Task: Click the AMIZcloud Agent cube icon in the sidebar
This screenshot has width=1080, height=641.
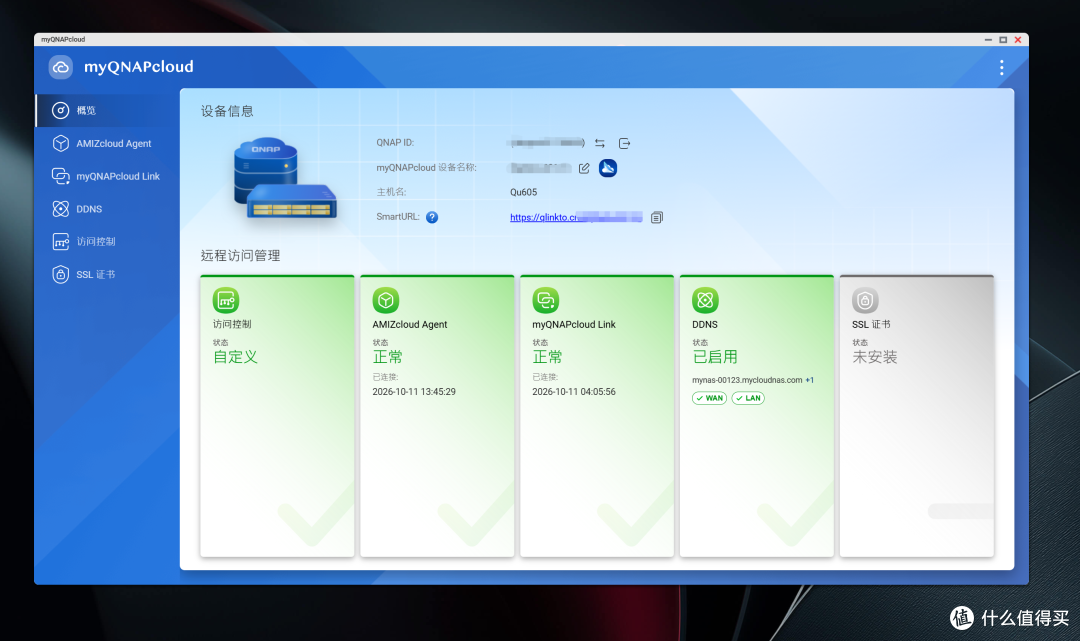Action: click(61, 143)
